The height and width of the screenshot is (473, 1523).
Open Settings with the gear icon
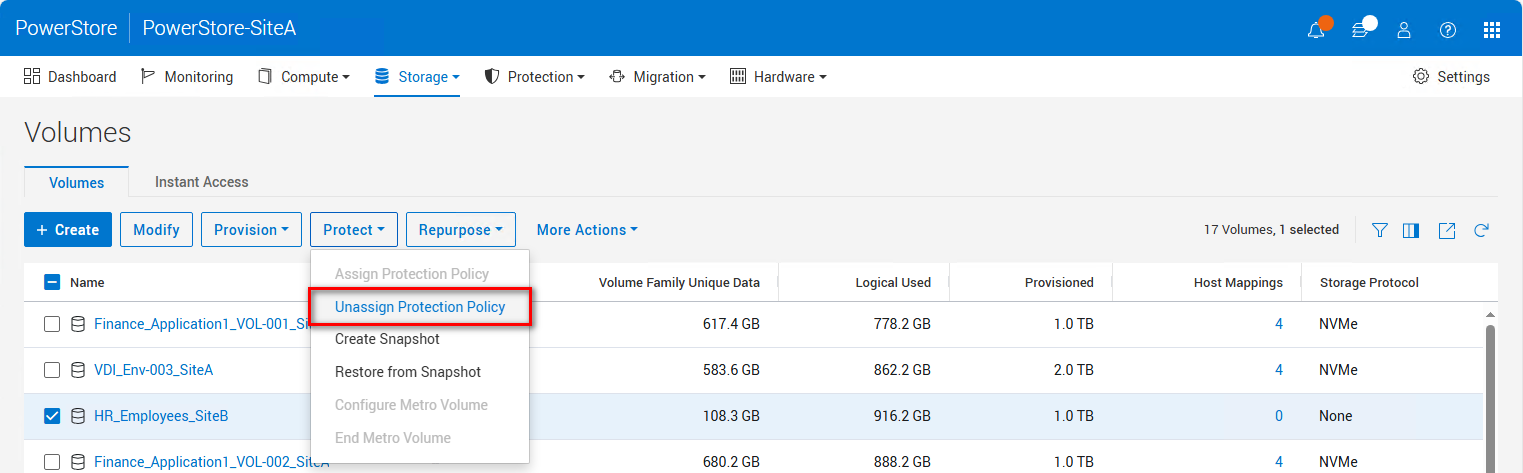pyautogui.click(x=1451, y=77)
